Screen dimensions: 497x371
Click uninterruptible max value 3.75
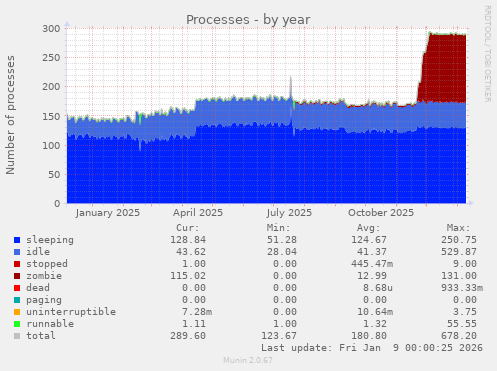pyautogui.click(x=465, y=312)
